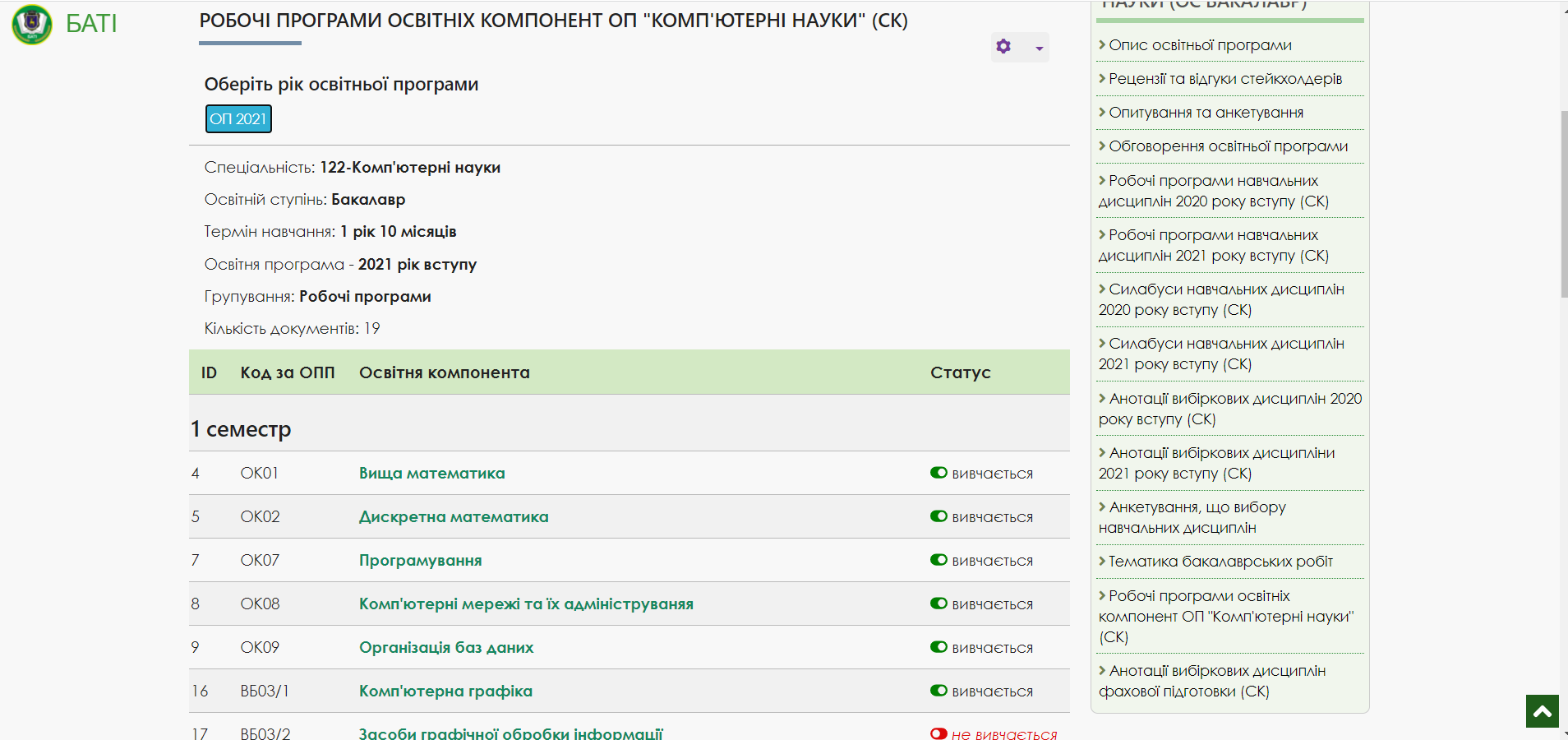
Task: Toggle status switch for Програмування
Action: click(938, 560)
